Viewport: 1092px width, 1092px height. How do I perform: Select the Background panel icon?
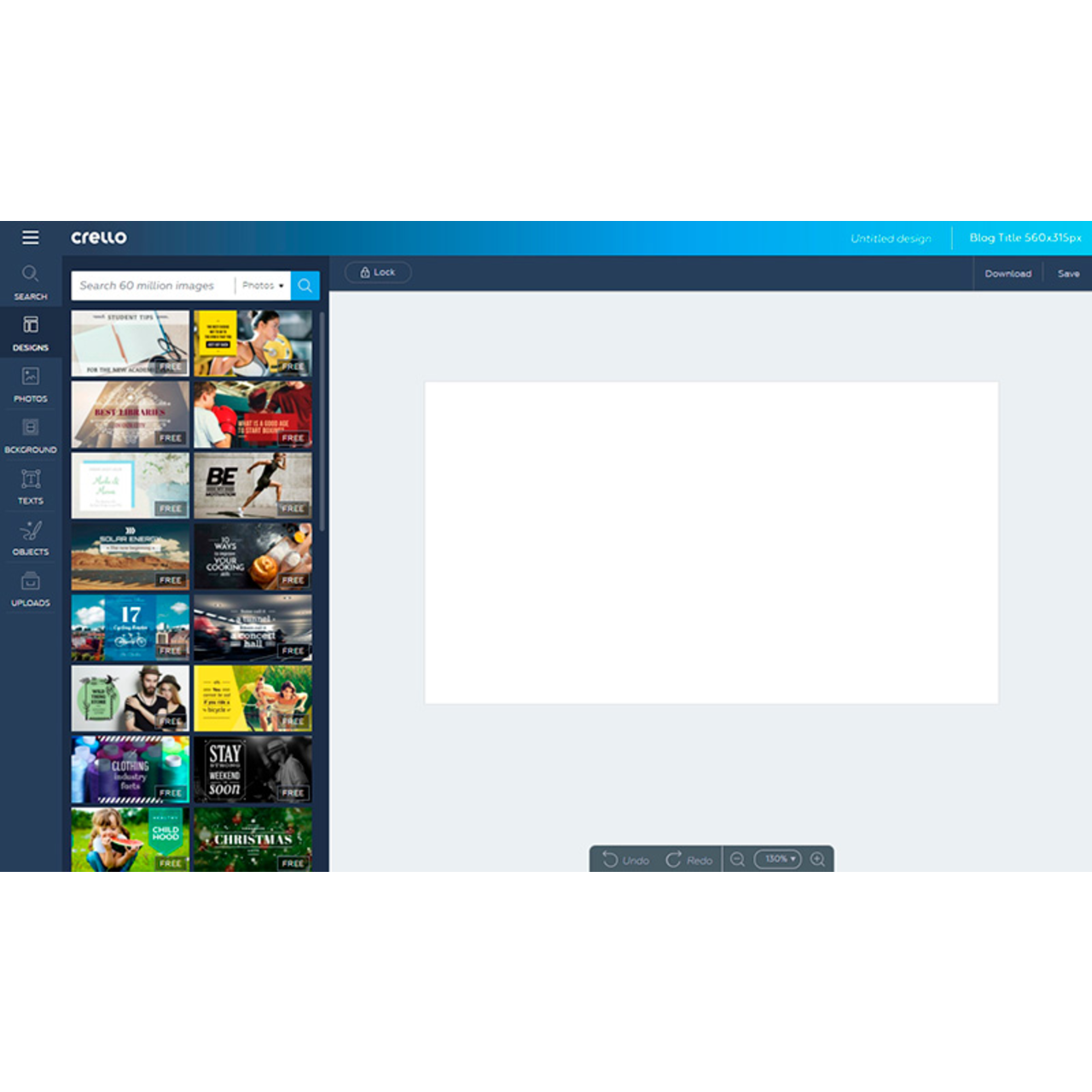(x=31, y=433)
